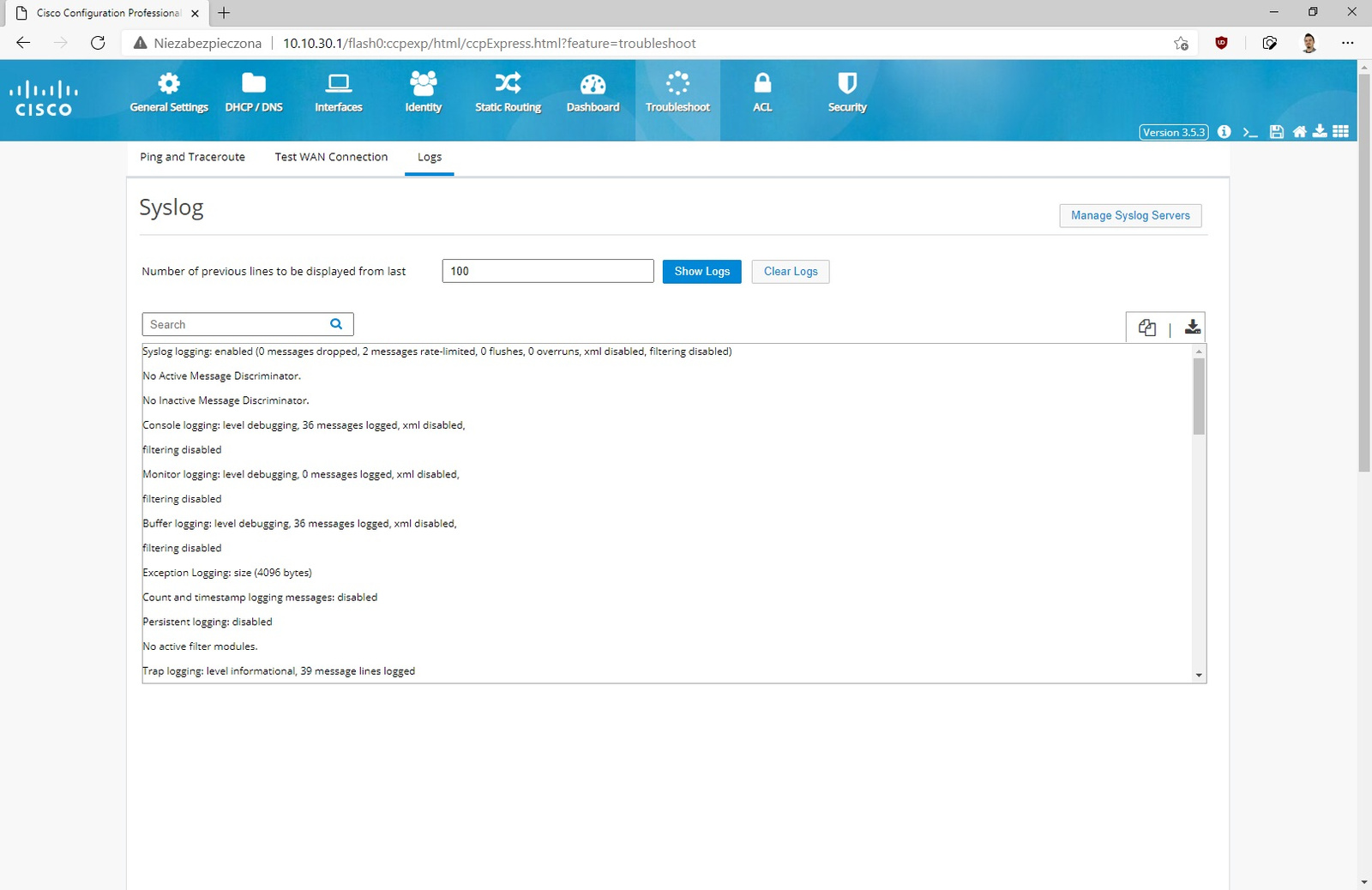Image resolution: width=1372 pixels, height=890 pixels.
Task: Download logs using the icon above the log box
Action: click(1192, 328)
